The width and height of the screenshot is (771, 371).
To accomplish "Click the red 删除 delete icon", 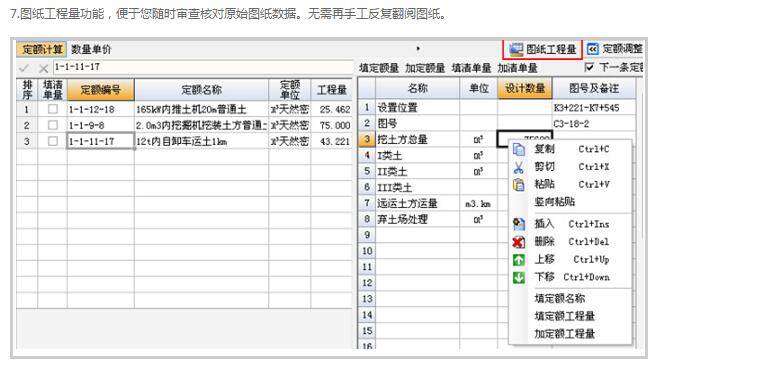I will pyautogui.click(x=519, y=242).
